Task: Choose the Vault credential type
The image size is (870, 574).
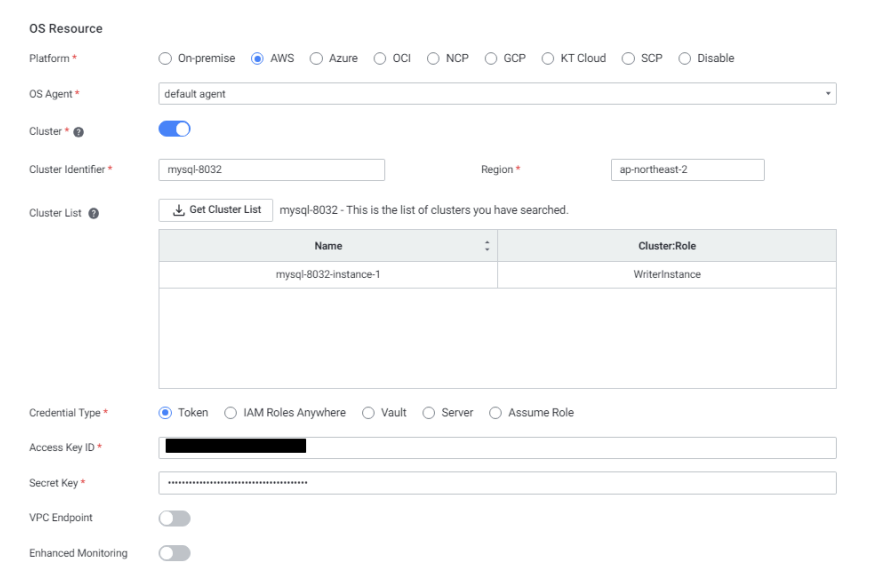Action: (x=368, y=413)
